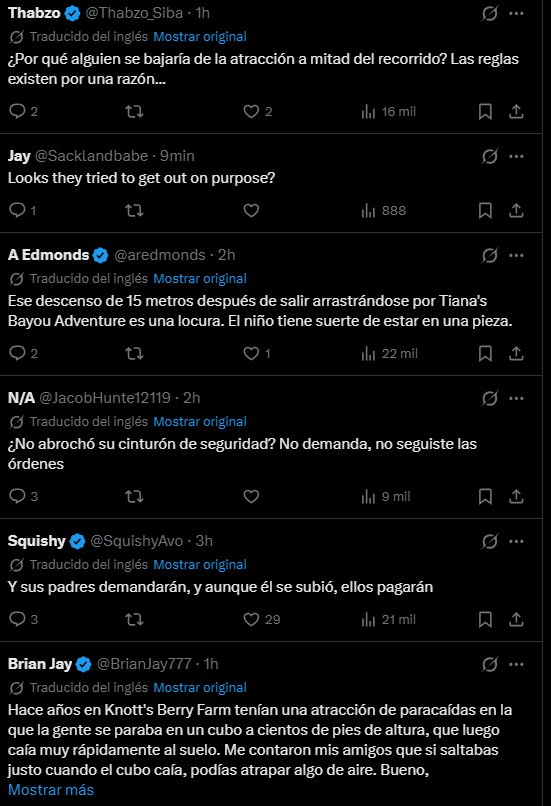551x806 pixels.
Task: Reply to Jay's tweet
Action: coord(17,210)
